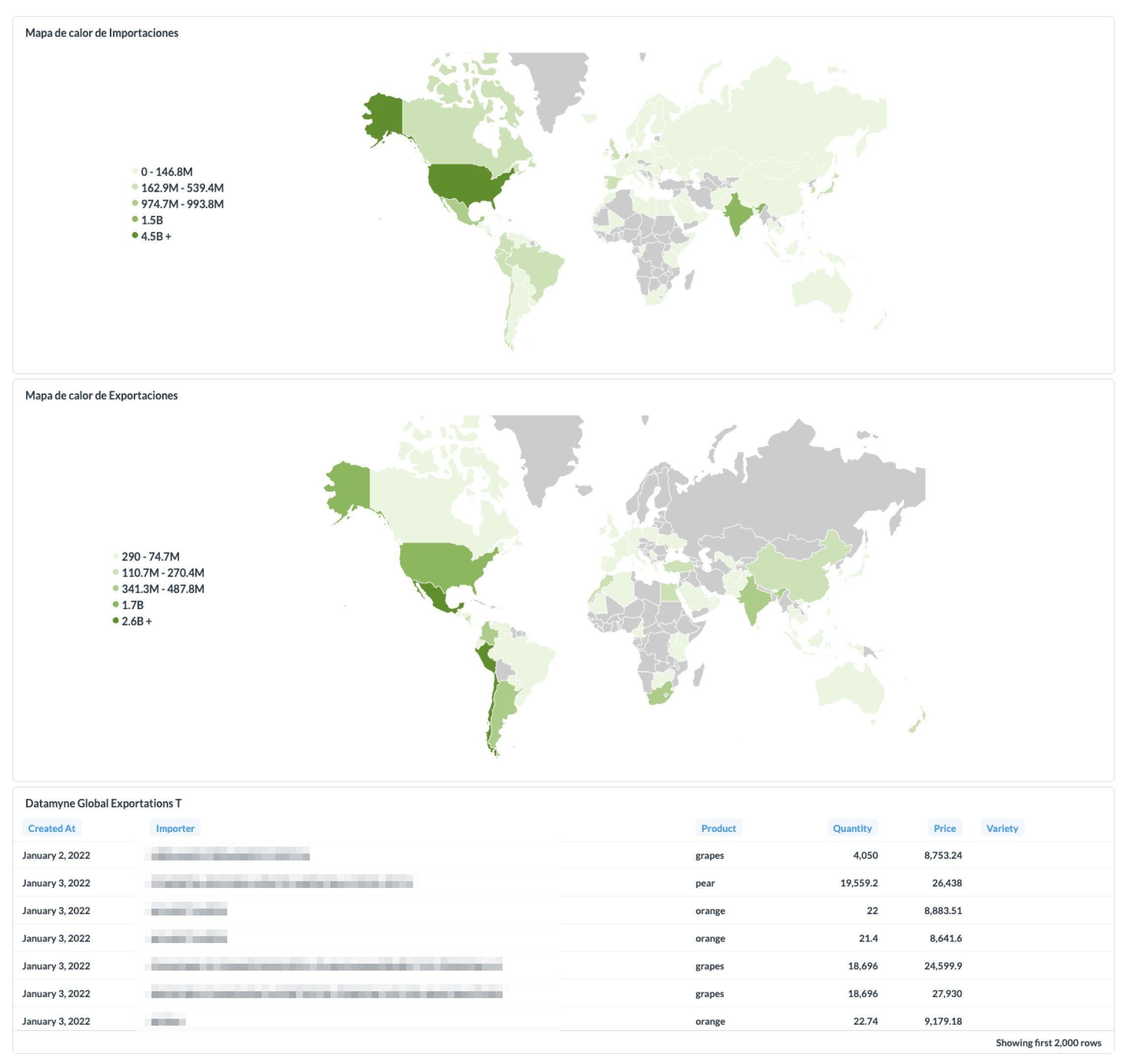Image resolution: width=1127 pixels, height=1064 pixels.
Task: Click the 0 - 146.8M legend dot
Action: 135,171
